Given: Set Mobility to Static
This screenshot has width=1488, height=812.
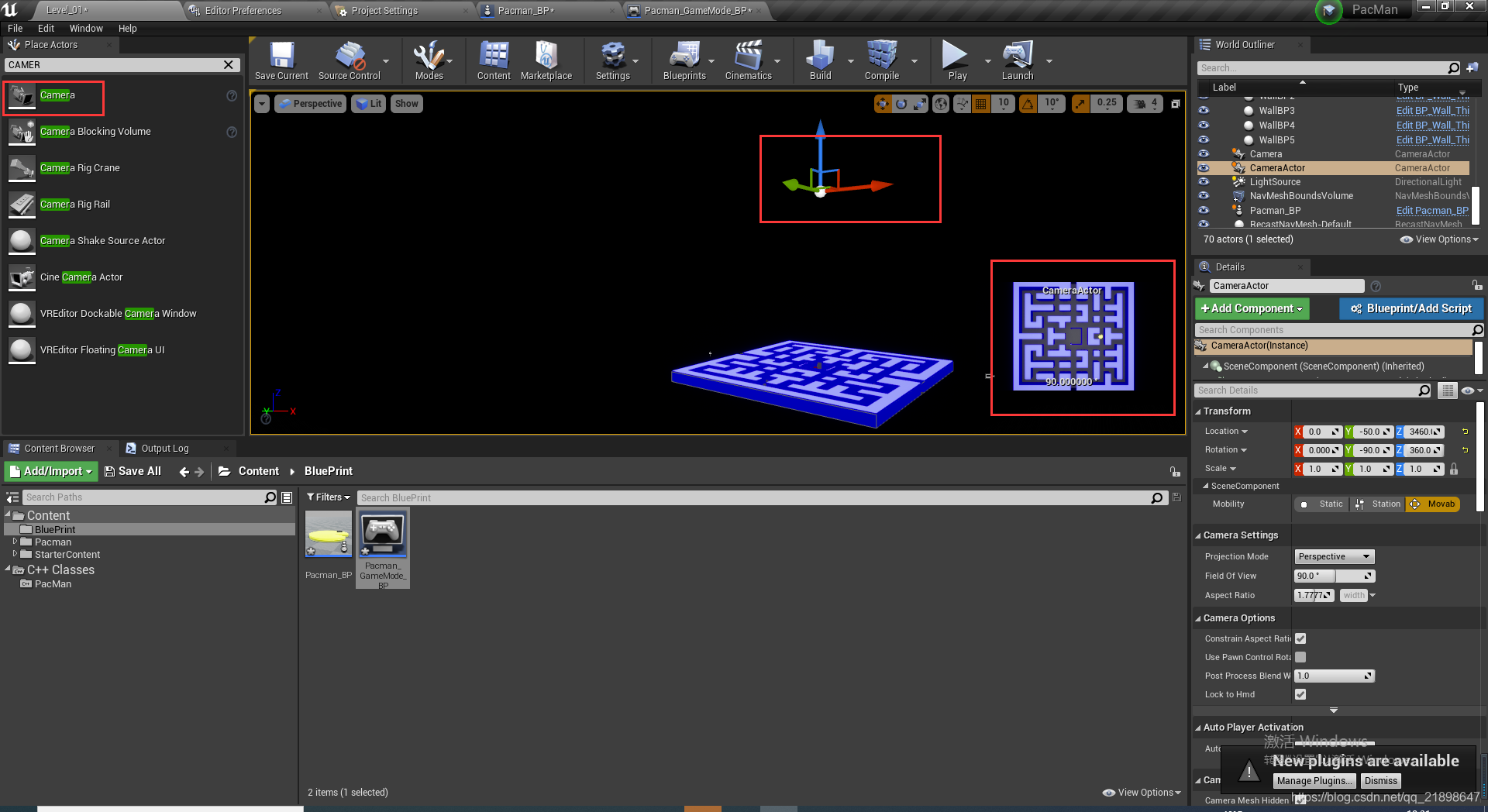Looking at the screenshot, I should pyautogui.click(x=1322, y=504).
